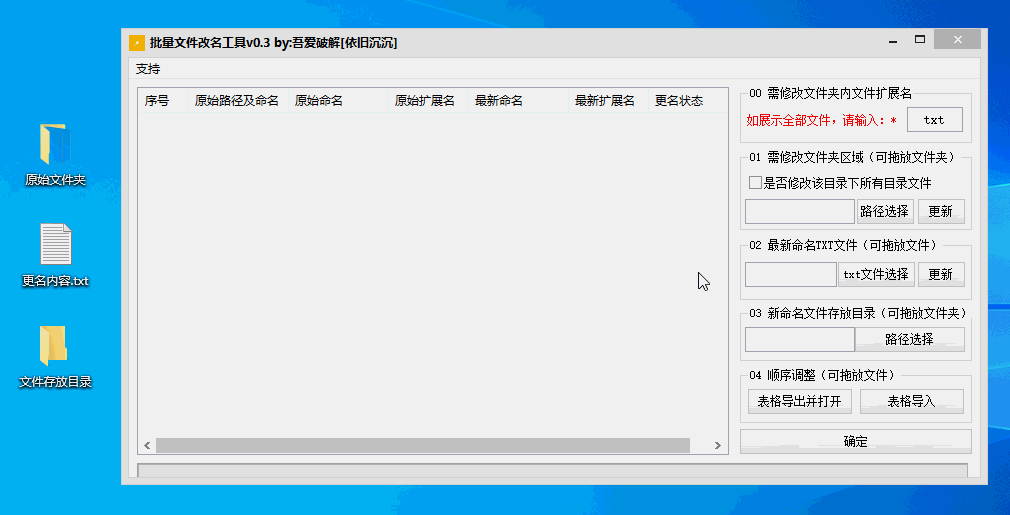Open the 支持 menu
The image size is (1010, 515).
[148, 69]
